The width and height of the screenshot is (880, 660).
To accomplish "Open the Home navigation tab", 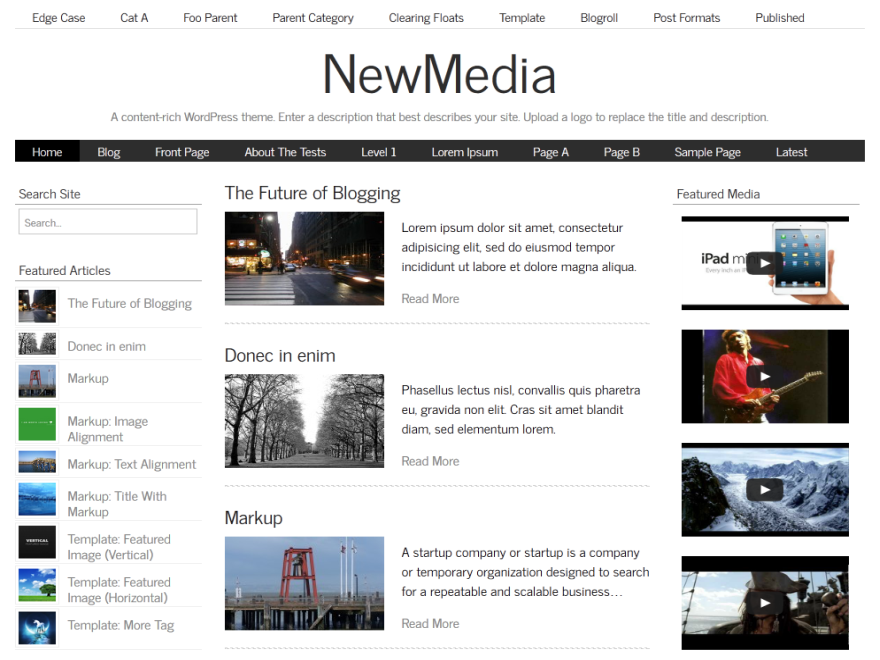I will [46, 151].
